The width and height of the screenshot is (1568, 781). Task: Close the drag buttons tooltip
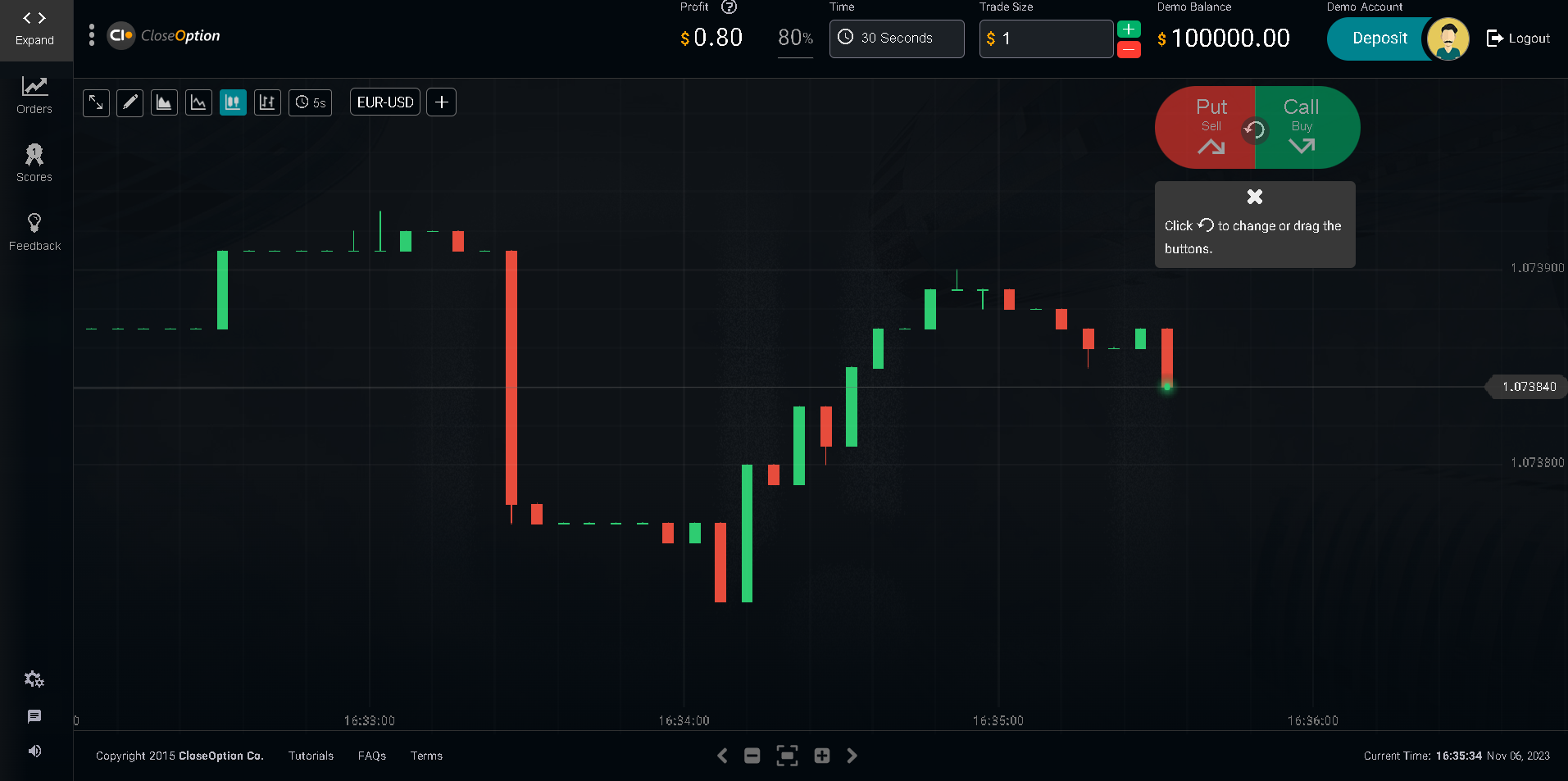[x=1254, y=197]
